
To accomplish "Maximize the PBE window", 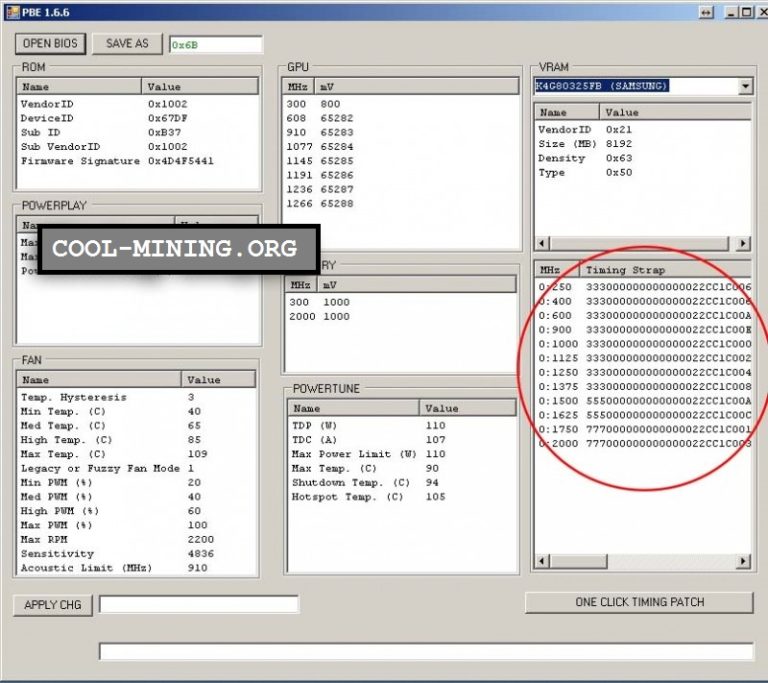I will (746, 11).
